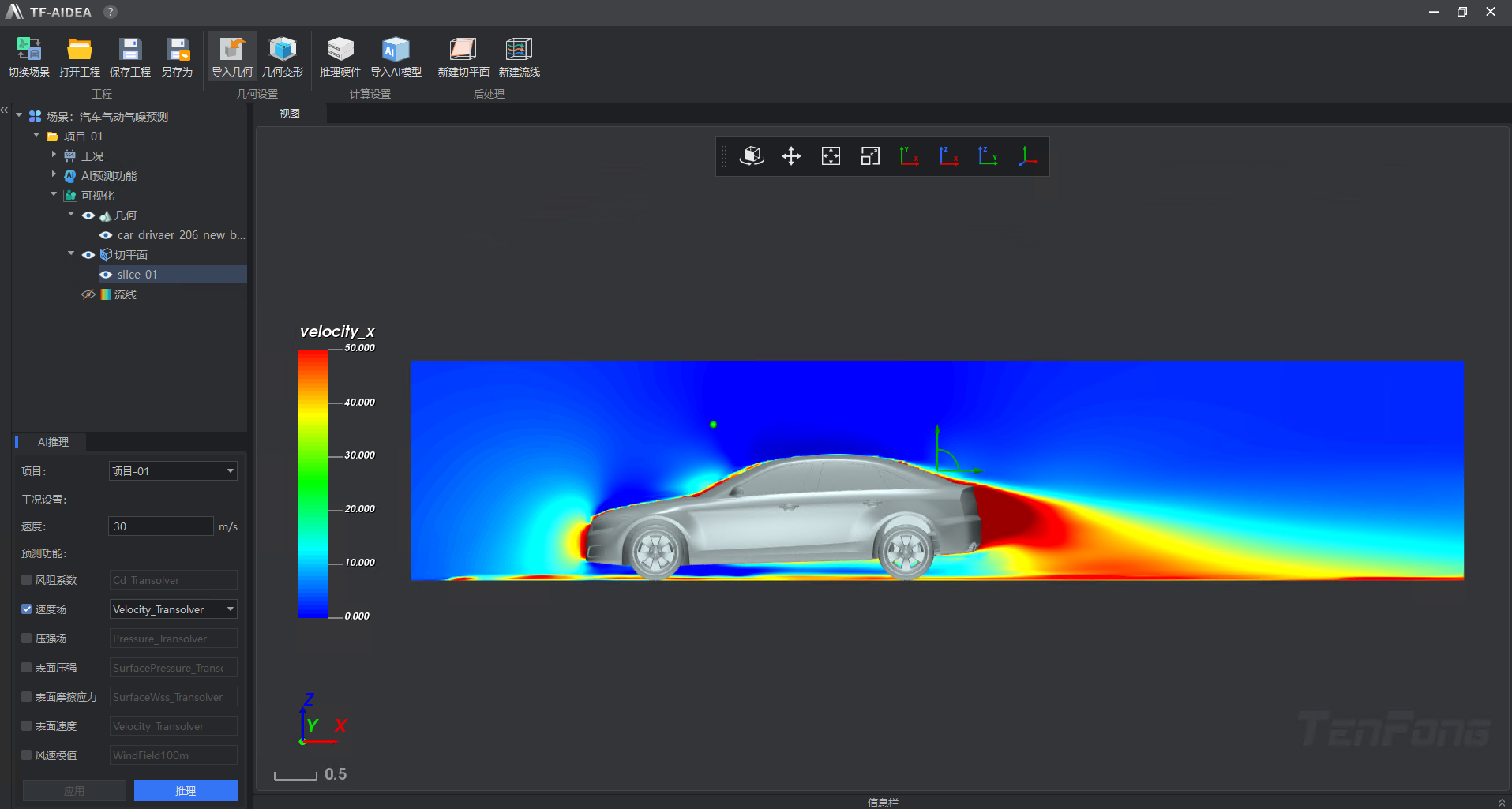Click the WindField100m model field

(x=173, y=755)
